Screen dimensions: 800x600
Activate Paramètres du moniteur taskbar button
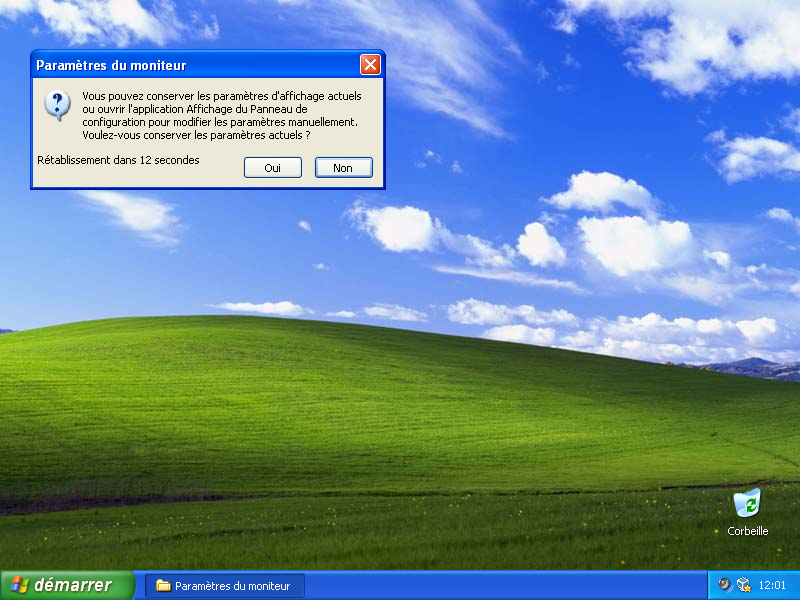(x=225, y=586)
